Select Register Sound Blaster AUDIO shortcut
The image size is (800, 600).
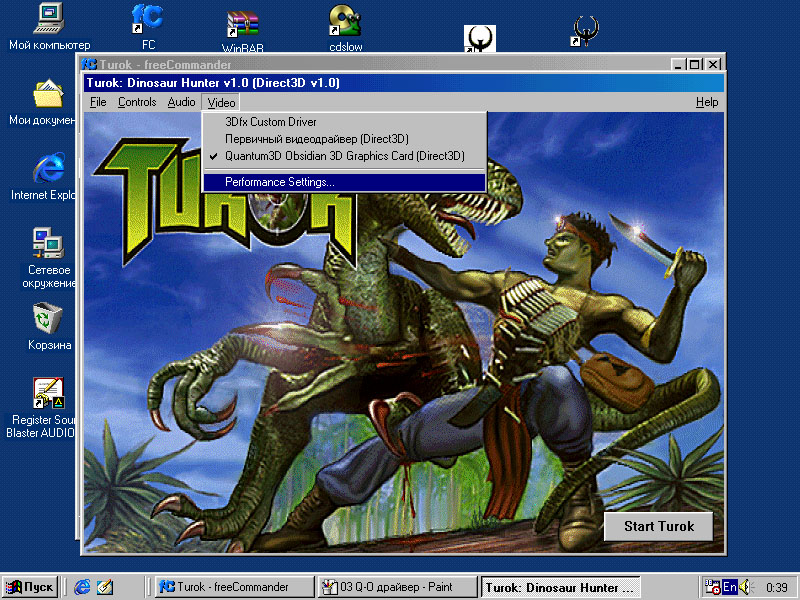coord(41,408)
